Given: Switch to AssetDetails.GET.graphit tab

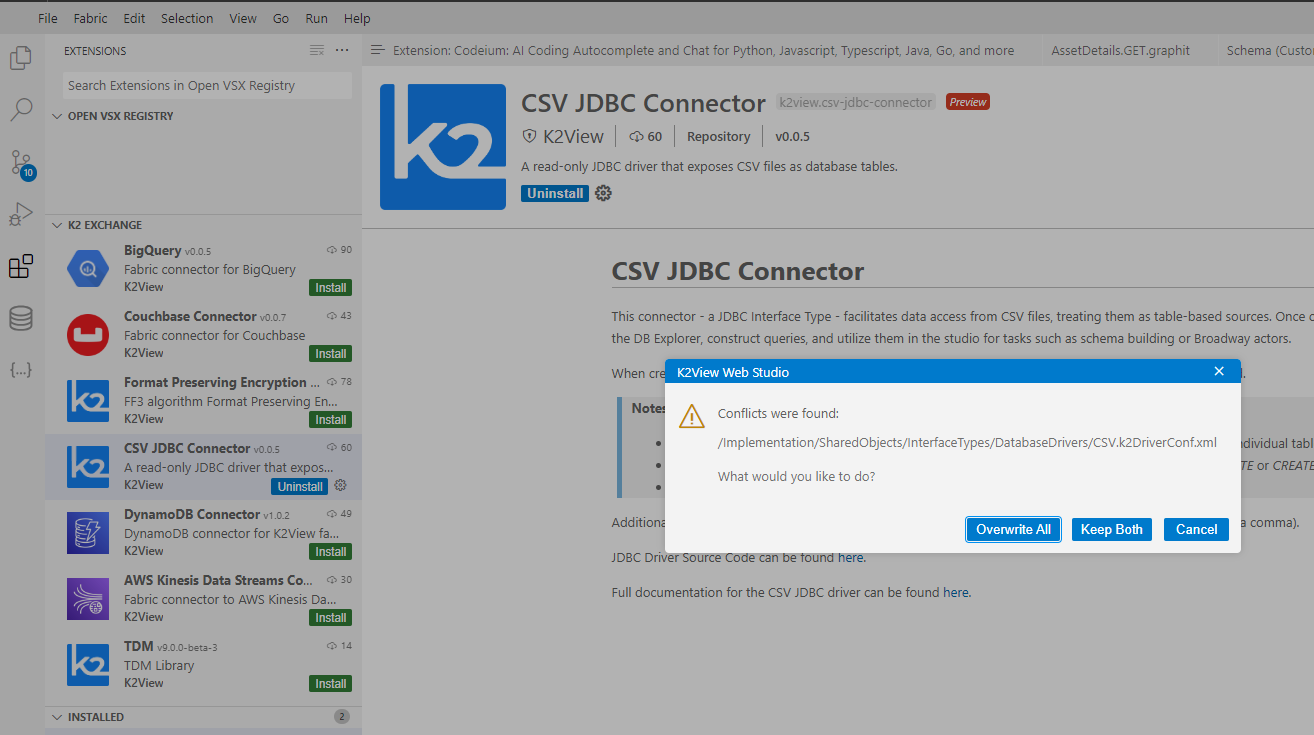Looking at the screenshot, I should (1120, 50).
